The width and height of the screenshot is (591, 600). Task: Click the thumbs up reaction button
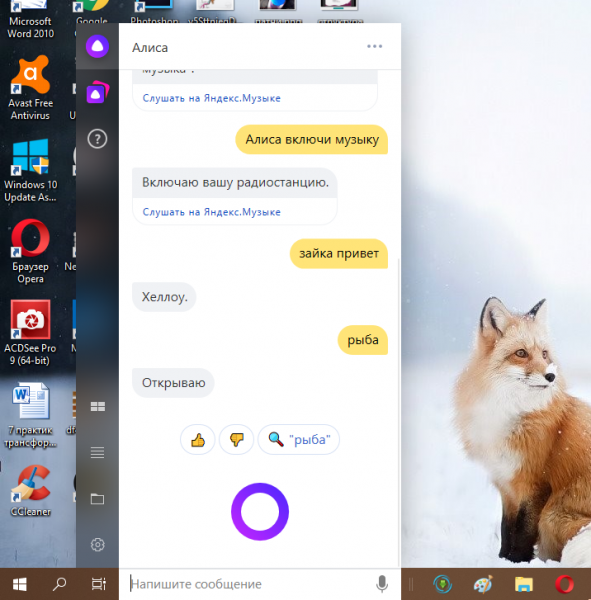(x=198, y=440)
